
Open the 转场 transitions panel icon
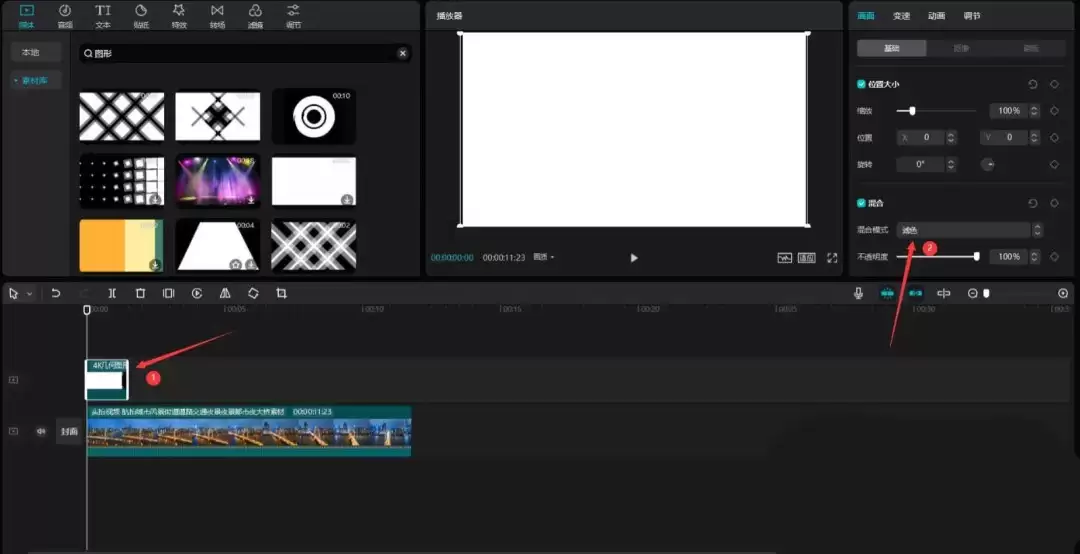(x=217, y=15)
